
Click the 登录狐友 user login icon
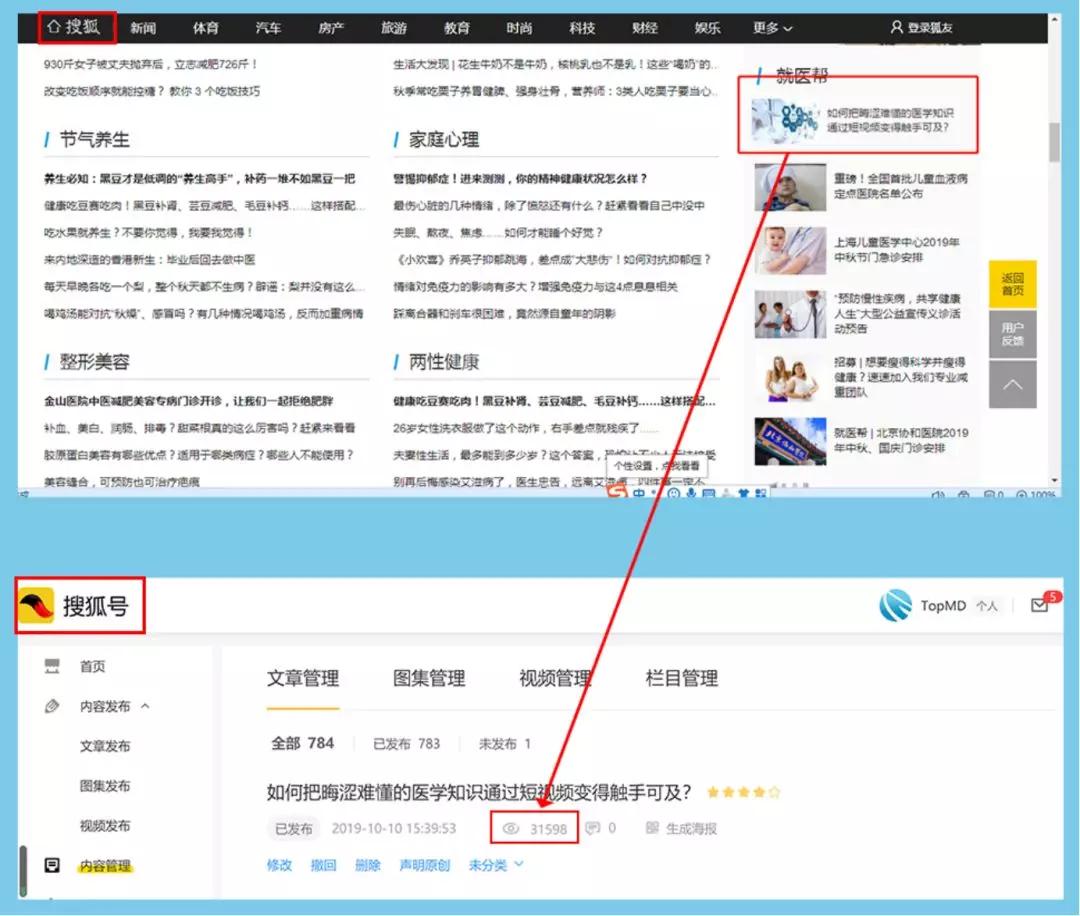(x=896, y=28)
